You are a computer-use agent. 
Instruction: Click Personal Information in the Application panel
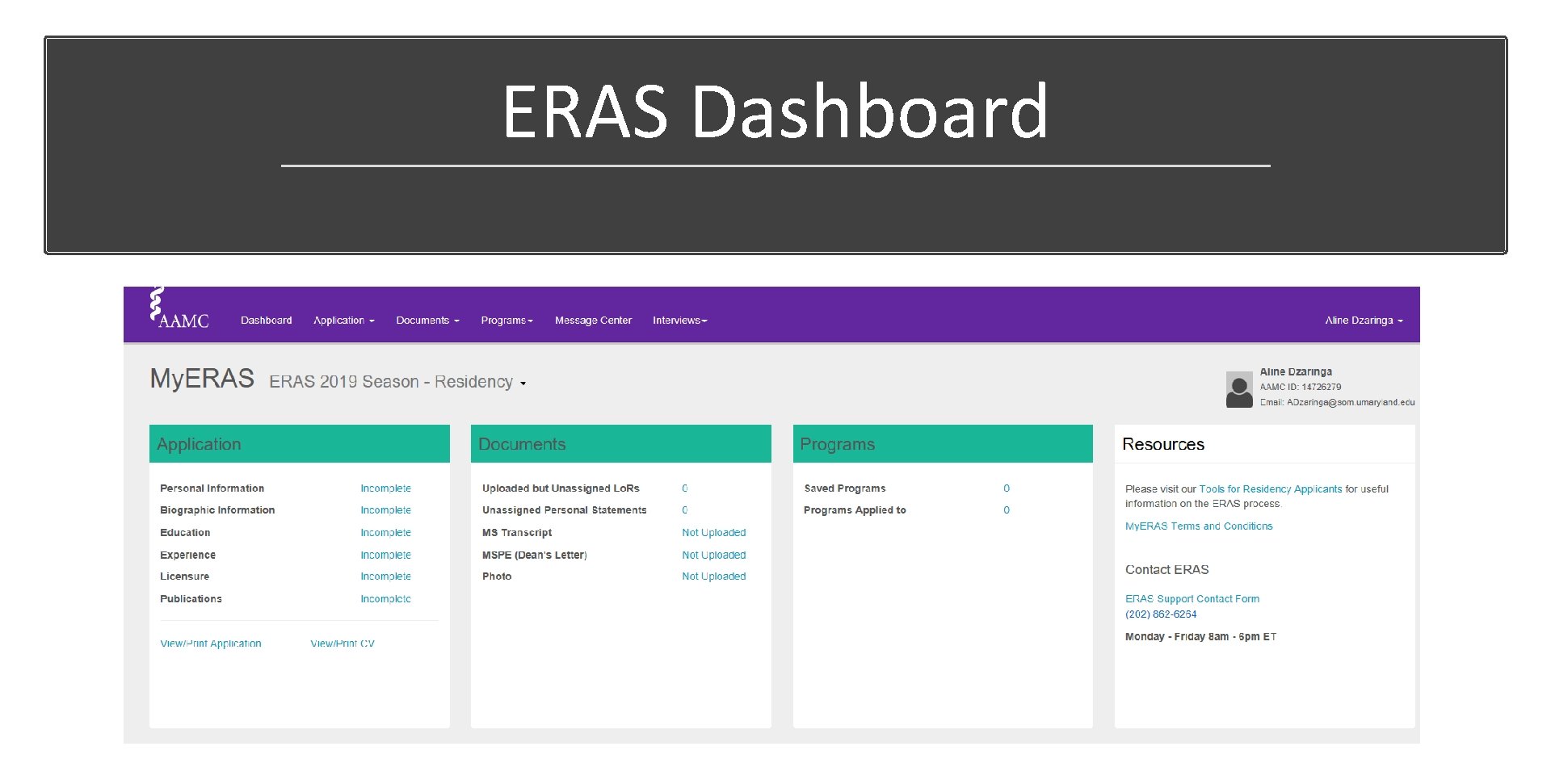tap(212, 488)
